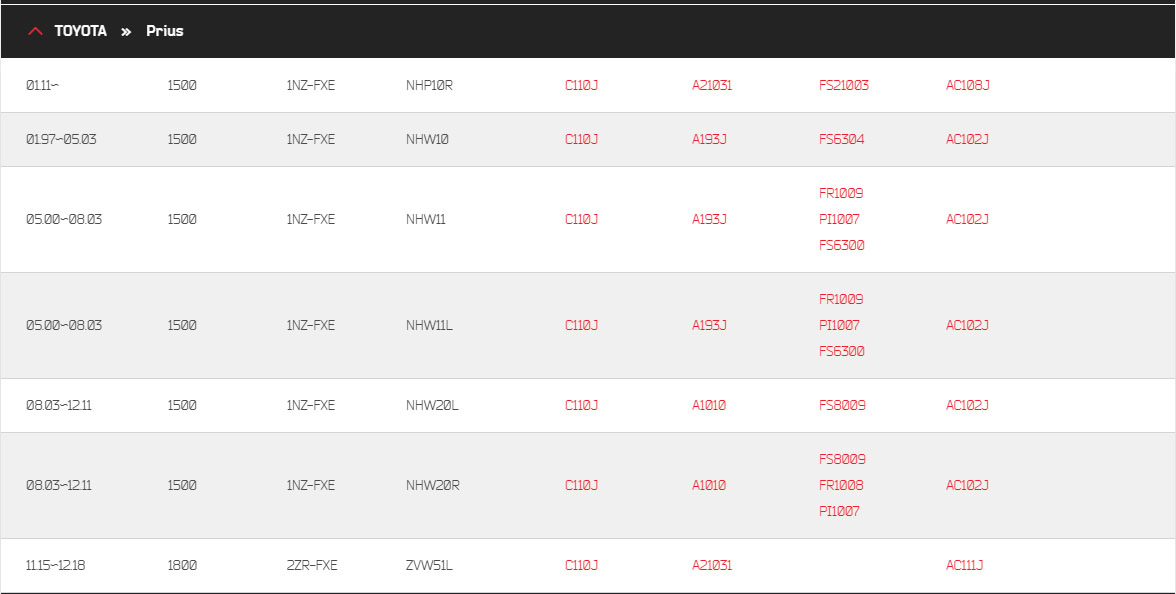Collapse the TOYOTA Prius section chevron
The image size is (1176, 594).
(x=35, y=31)
